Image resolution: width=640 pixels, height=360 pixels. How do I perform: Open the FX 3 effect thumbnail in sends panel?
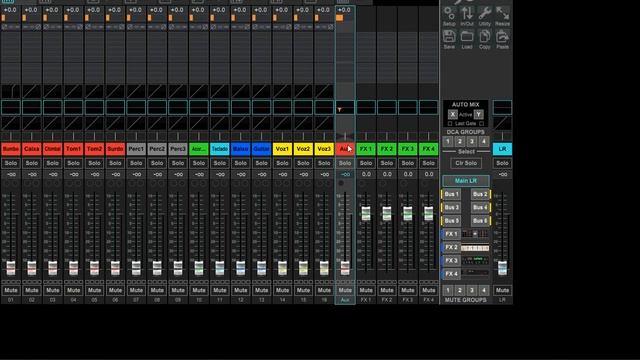(x=475, y=260)
